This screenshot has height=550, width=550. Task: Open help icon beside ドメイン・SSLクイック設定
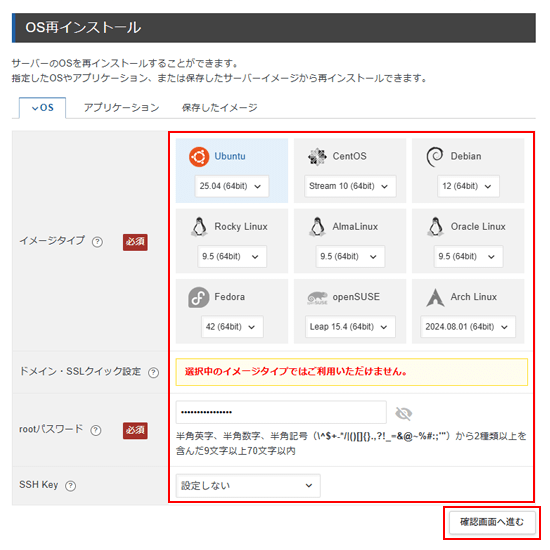(153, 372)
